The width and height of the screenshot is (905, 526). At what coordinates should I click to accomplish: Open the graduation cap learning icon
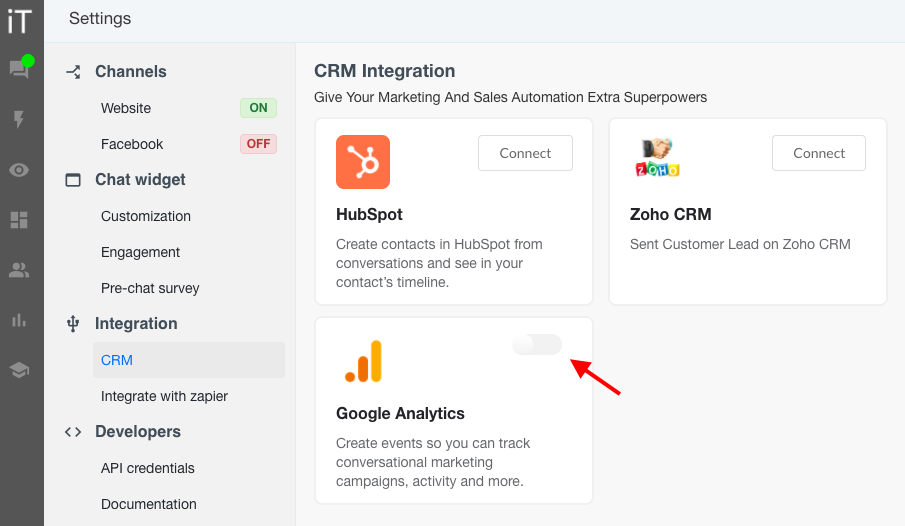point(19,370)
